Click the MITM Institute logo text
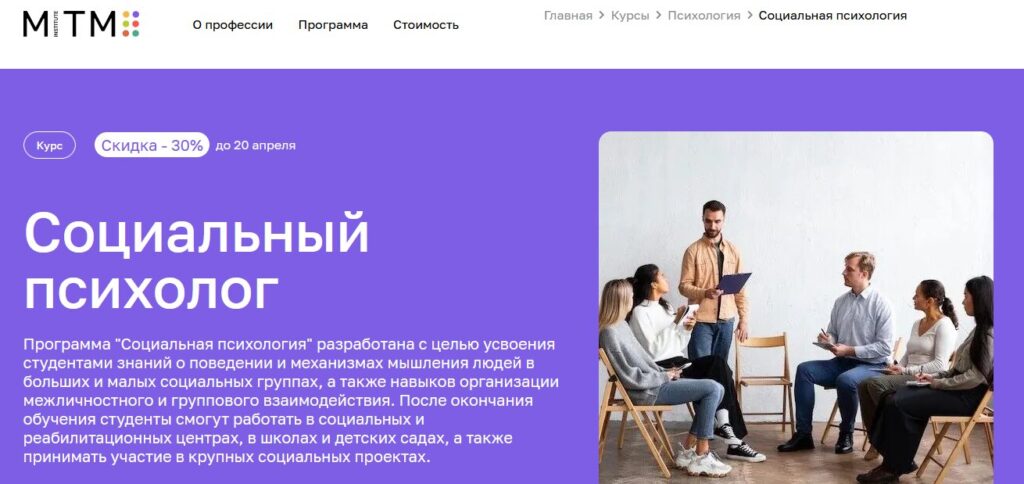1024x484 pixels. (70, 24)
